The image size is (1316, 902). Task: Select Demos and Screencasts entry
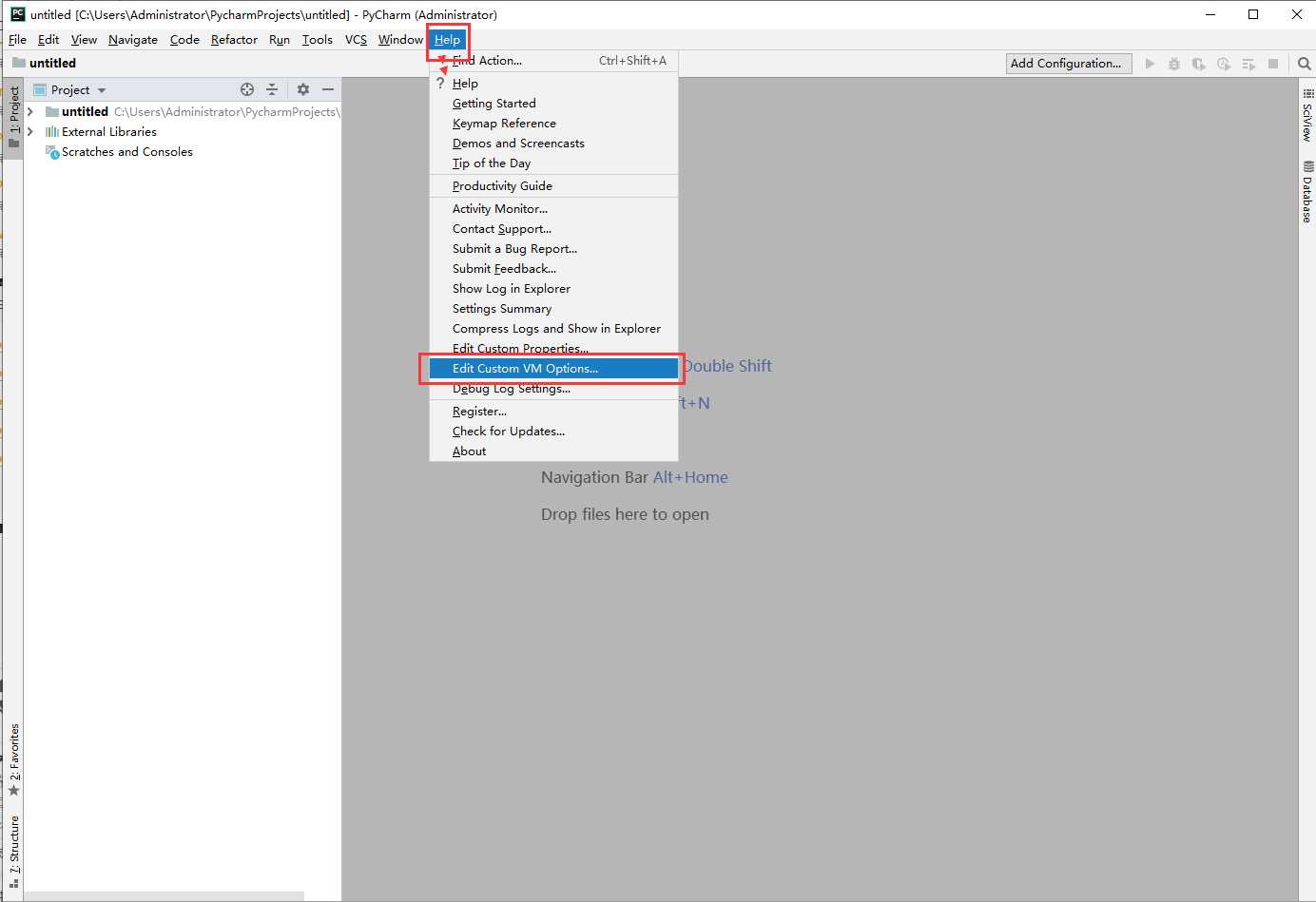click(x=553, y=144)
